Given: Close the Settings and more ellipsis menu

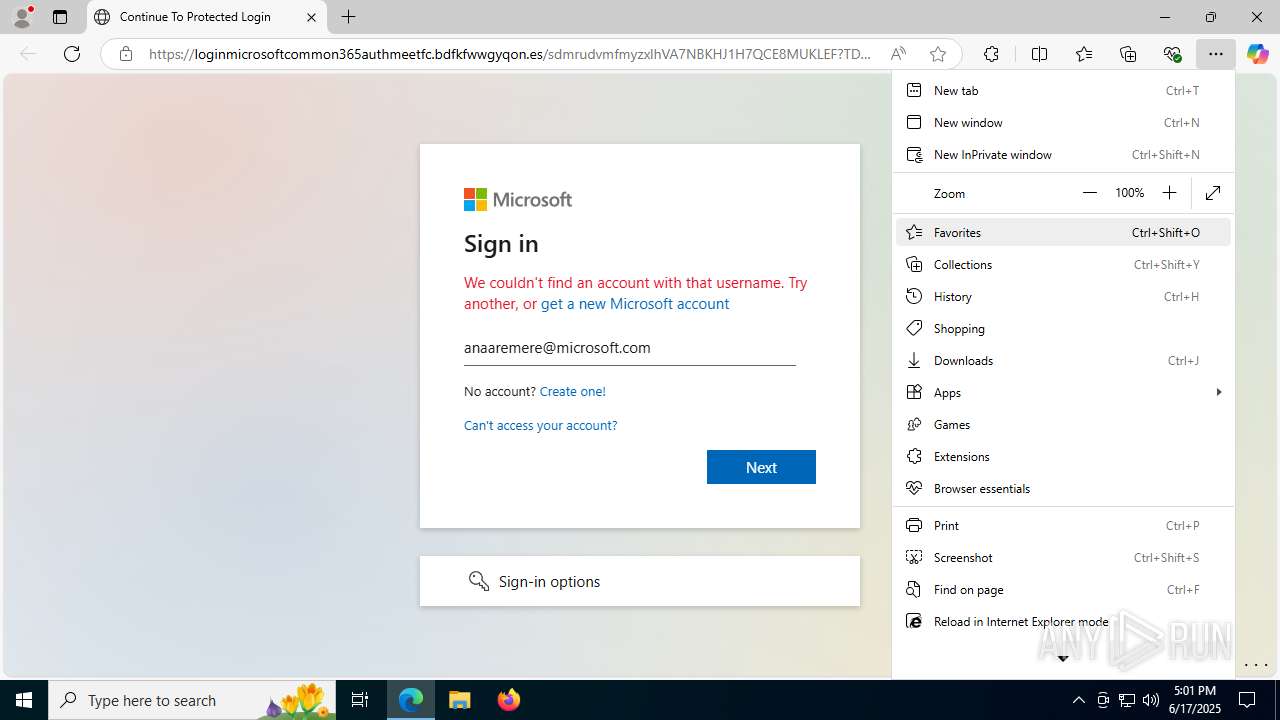Looking at the screenshot, I should coord(1215,54).
